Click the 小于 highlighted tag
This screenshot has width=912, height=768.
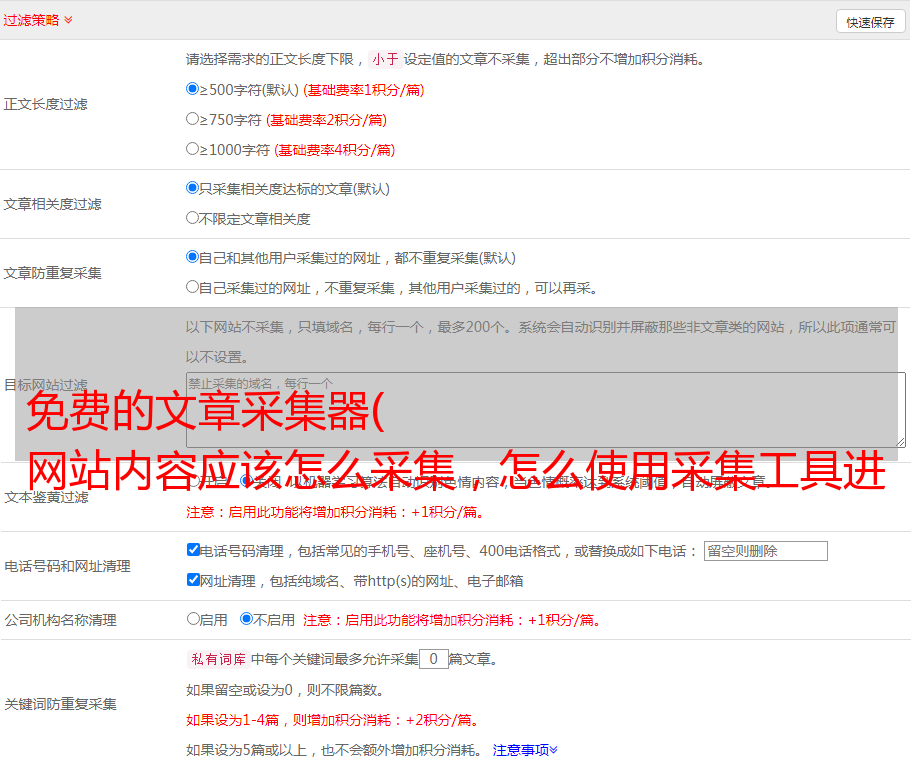pyautogui.click(x=385, y=59)
